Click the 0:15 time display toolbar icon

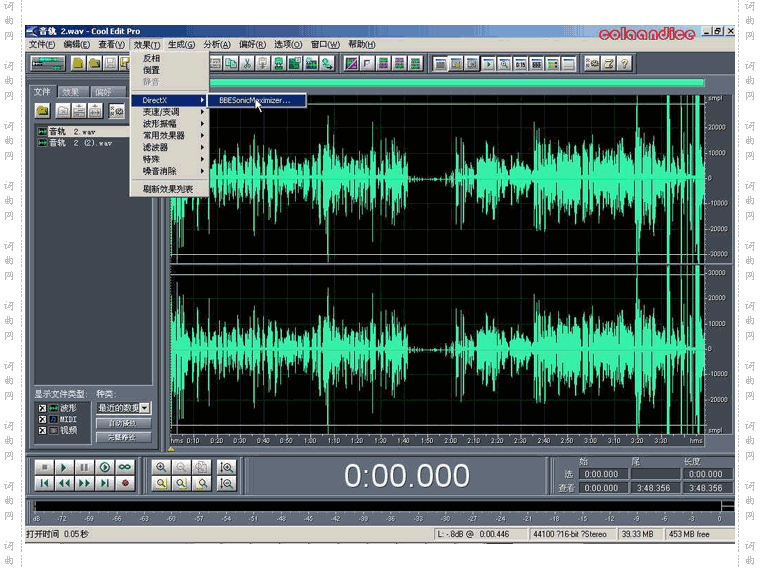click(x=521, y=64)
